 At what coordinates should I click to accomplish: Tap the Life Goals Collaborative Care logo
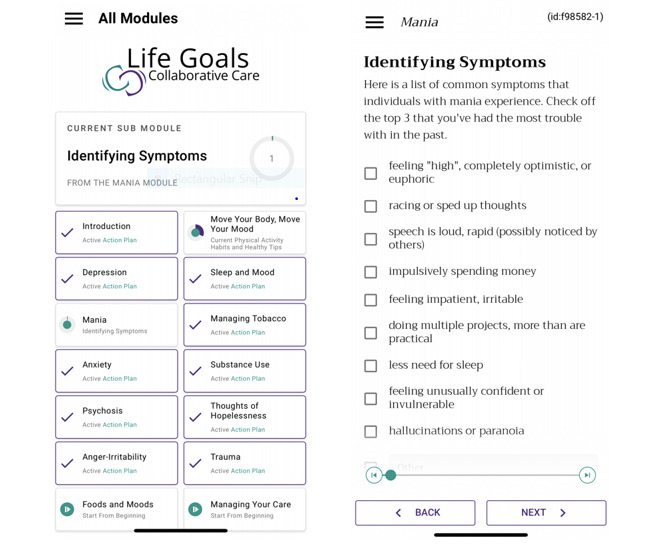point(181,70)
